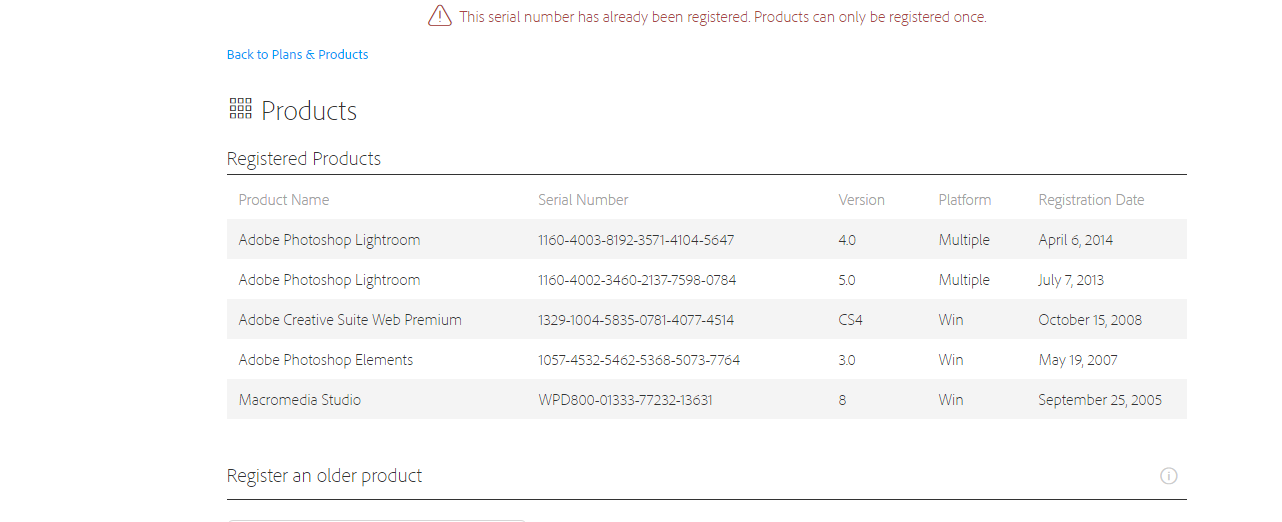Click the info icon beside Register an older product
This screenshot has height=522, width=1282.
[x=1168, y=476]
